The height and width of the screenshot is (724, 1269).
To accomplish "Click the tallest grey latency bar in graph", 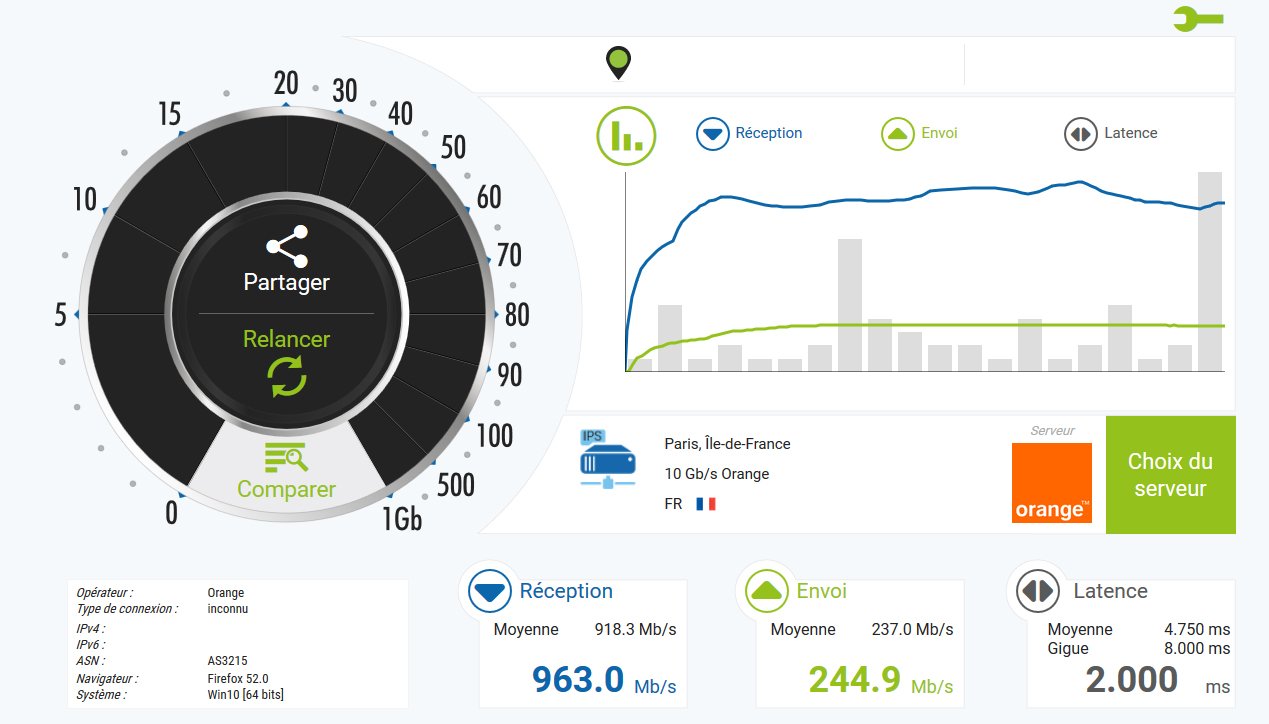I will tap(1210, 271).
